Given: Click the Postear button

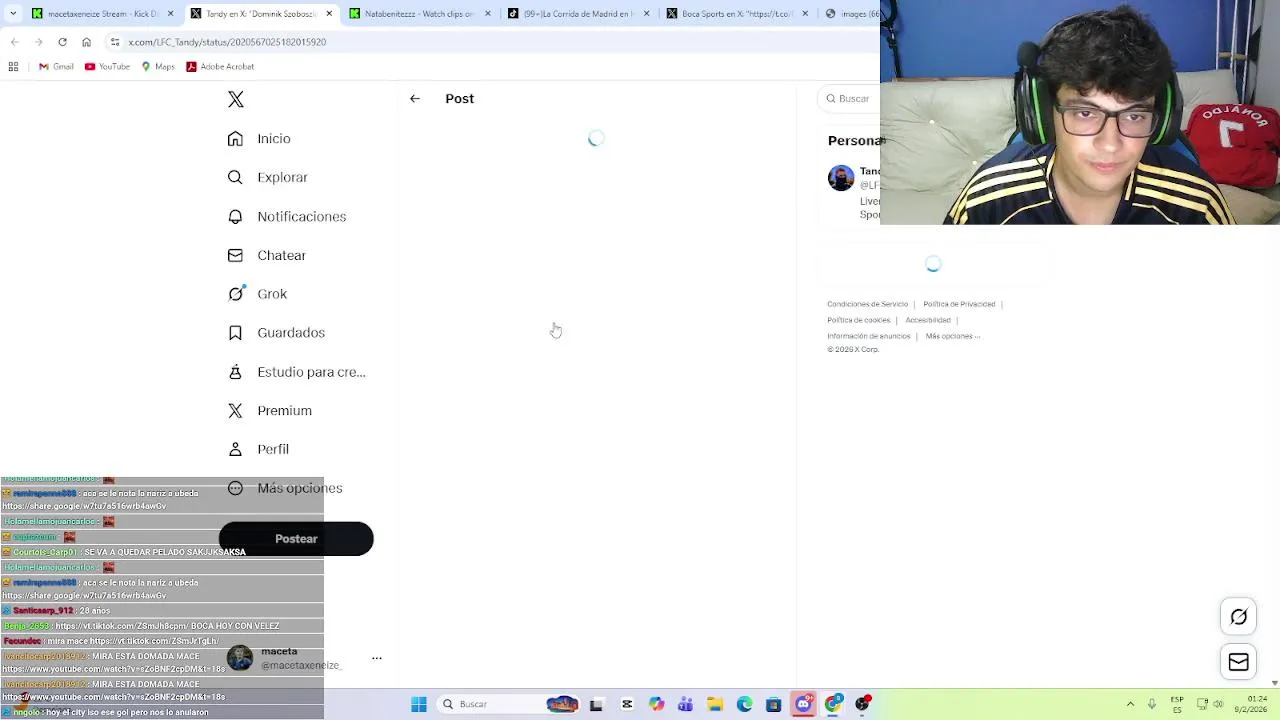Looking at the screenshot, I should [296, 538].
